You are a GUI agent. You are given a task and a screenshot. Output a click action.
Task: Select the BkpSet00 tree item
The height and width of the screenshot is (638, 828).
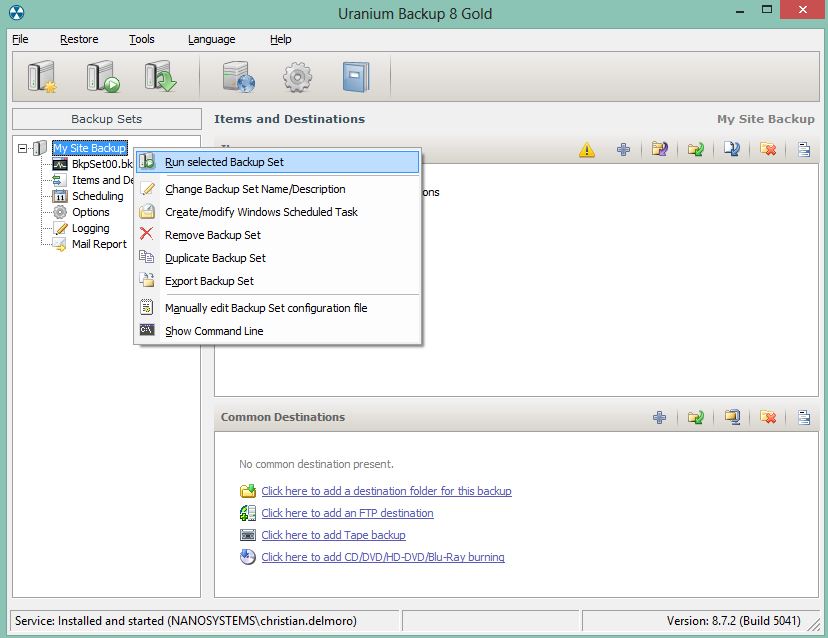click(x=101, y=164)
